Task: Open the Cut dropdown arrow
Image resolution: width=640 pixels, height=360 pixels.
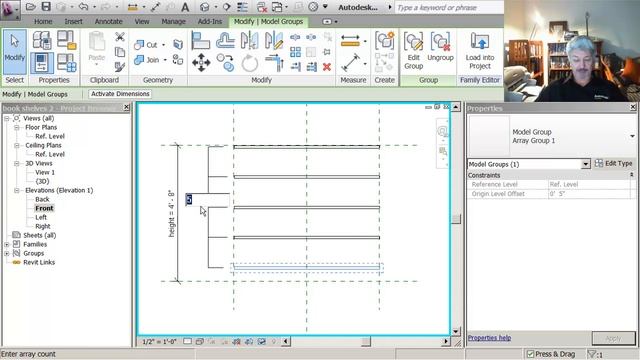Action: pyautogui.click(x=164, y=45)
